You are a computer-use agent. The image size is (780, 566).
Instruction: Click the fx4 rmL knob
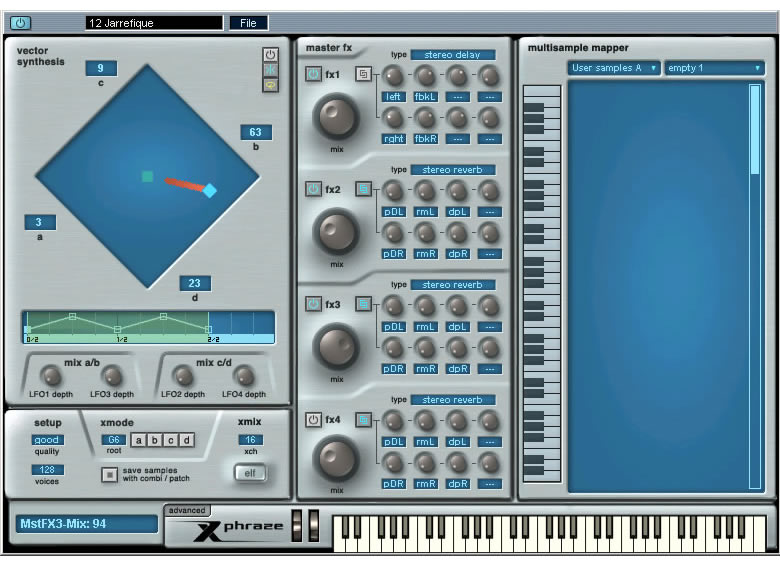[425, 421]
